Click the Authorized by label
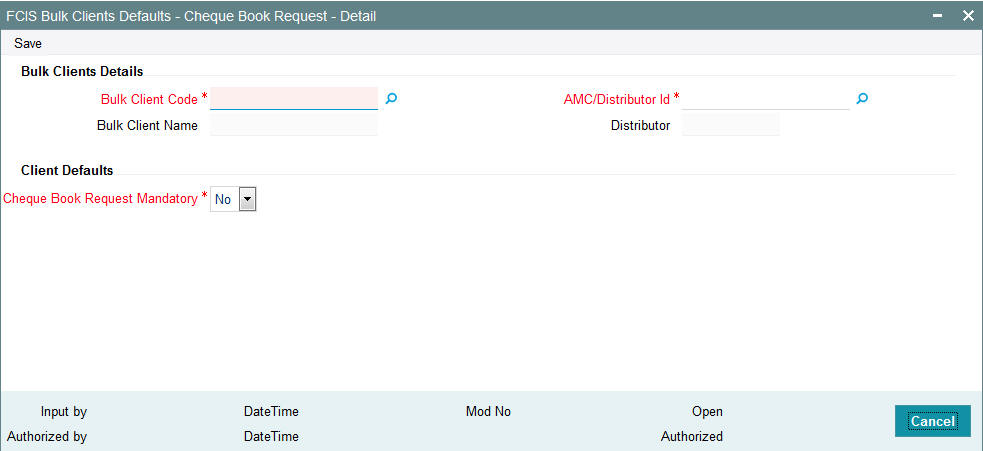The image size is (983, 451). tap(47, 436)
